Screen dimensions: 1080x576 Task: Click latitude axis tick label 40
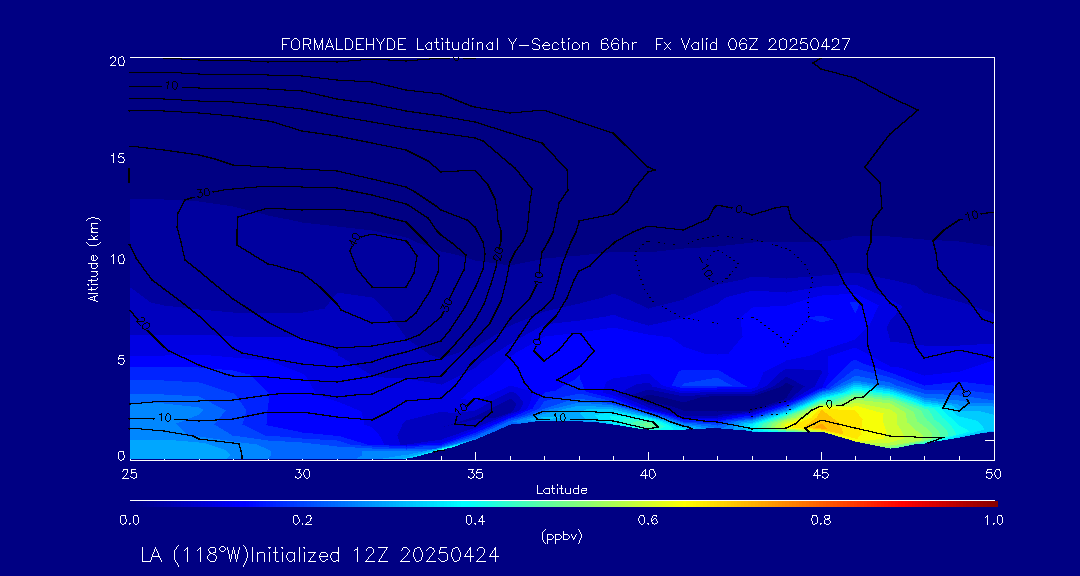pyautogui.click(x=648, y=474)
